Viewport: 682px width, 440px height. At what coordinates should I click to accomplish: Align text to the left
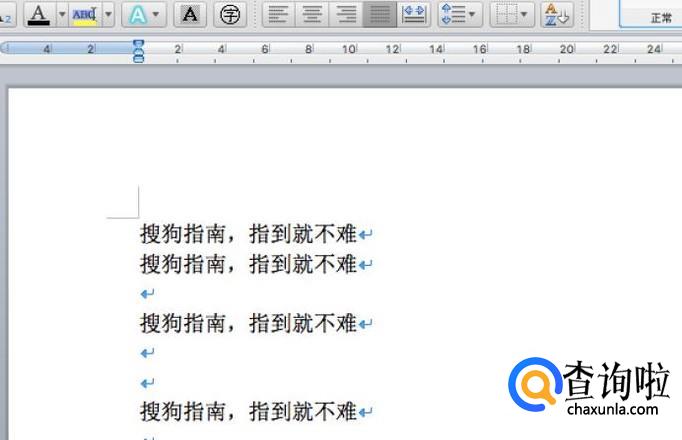tap(279, 14)
